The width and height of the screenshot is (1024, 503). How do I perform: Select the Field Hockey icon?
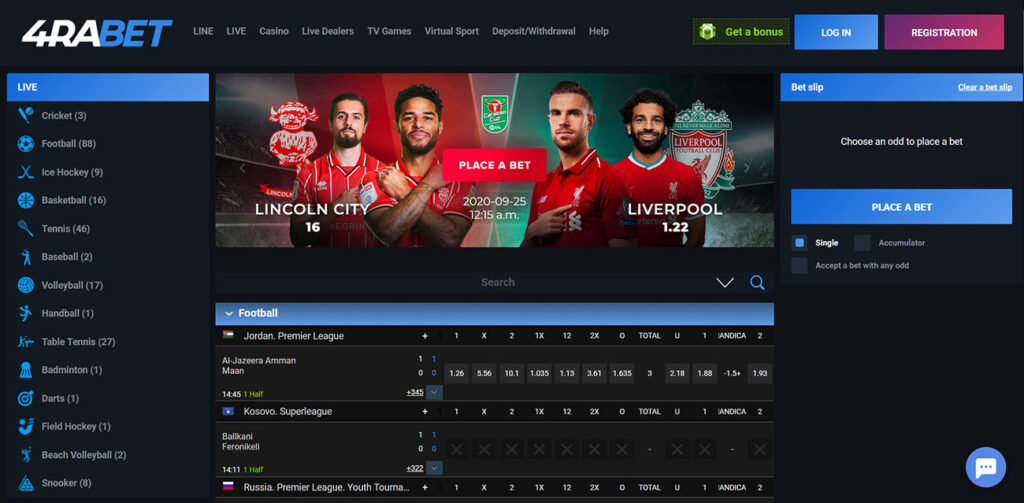pos(25,426)
